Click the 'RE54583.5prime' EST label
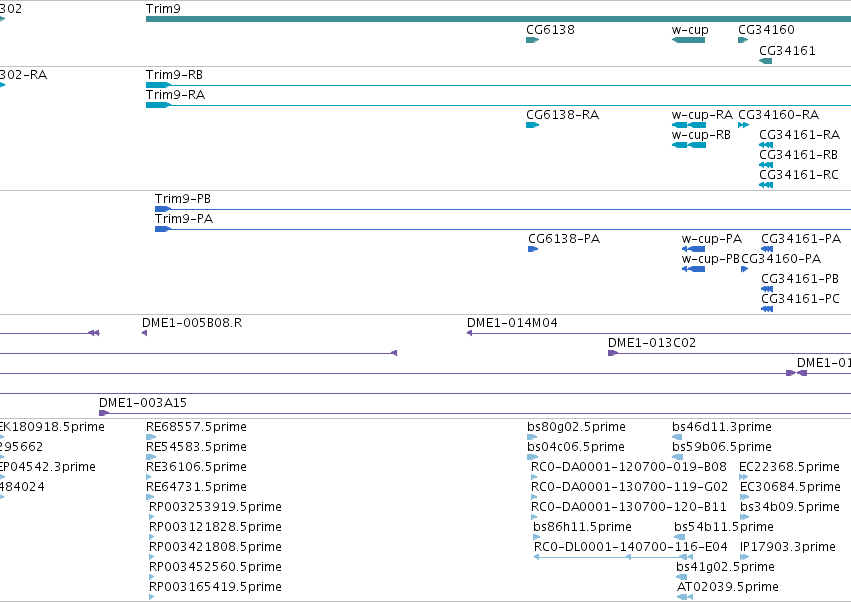 point(196,447)
